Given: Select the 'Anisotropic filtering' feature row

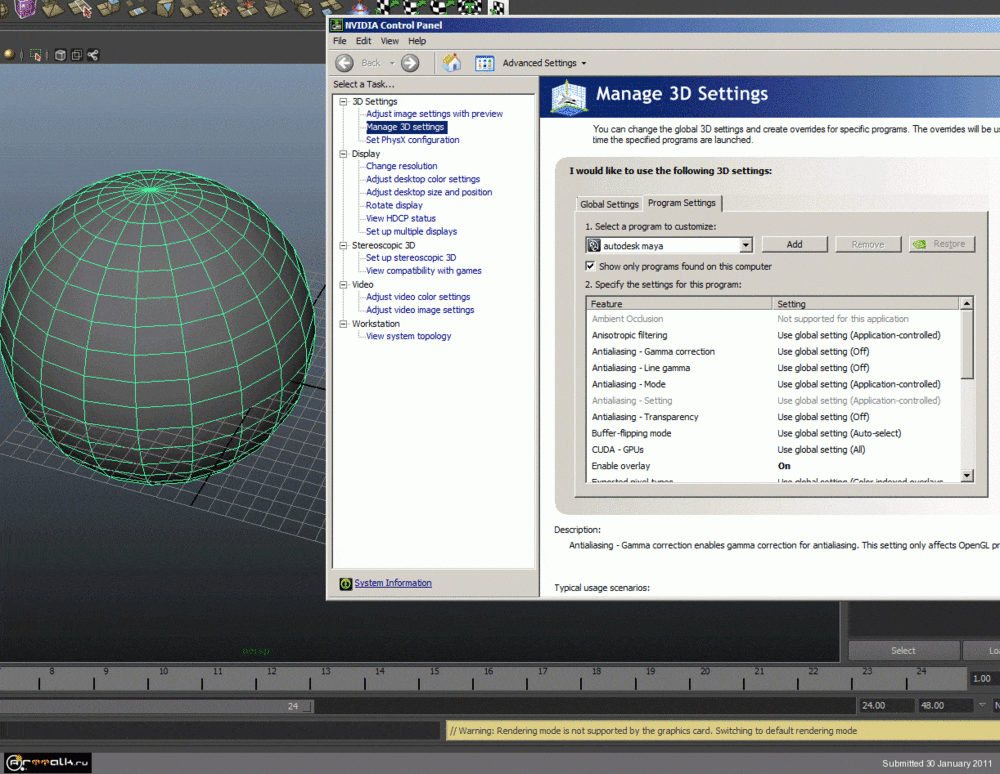Looking at the screenshot, I should [x=772, y=335].
